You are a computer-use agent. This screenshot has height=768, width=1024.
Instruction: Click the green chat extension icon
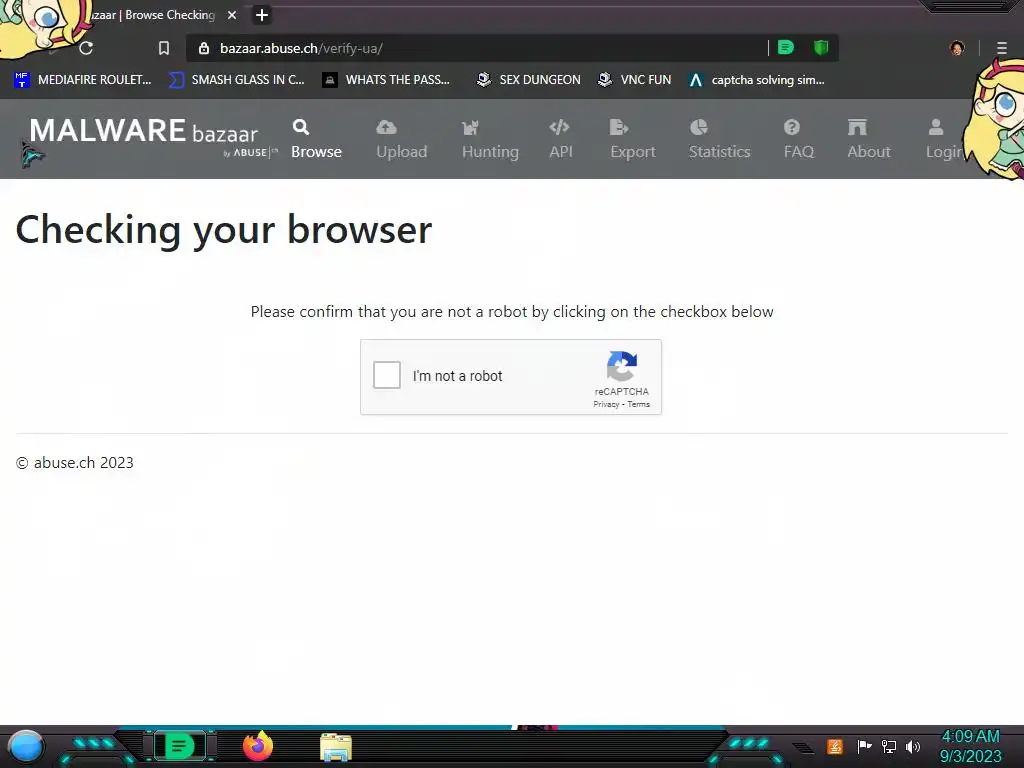786,48
